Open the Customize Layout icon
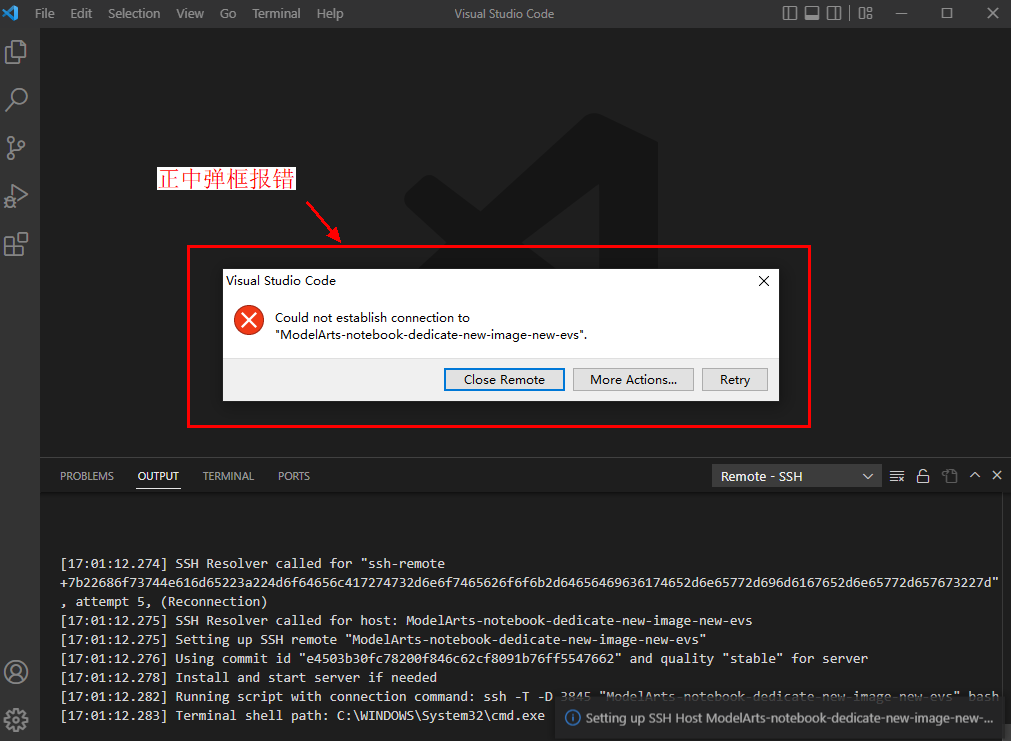 click(866, 13)
